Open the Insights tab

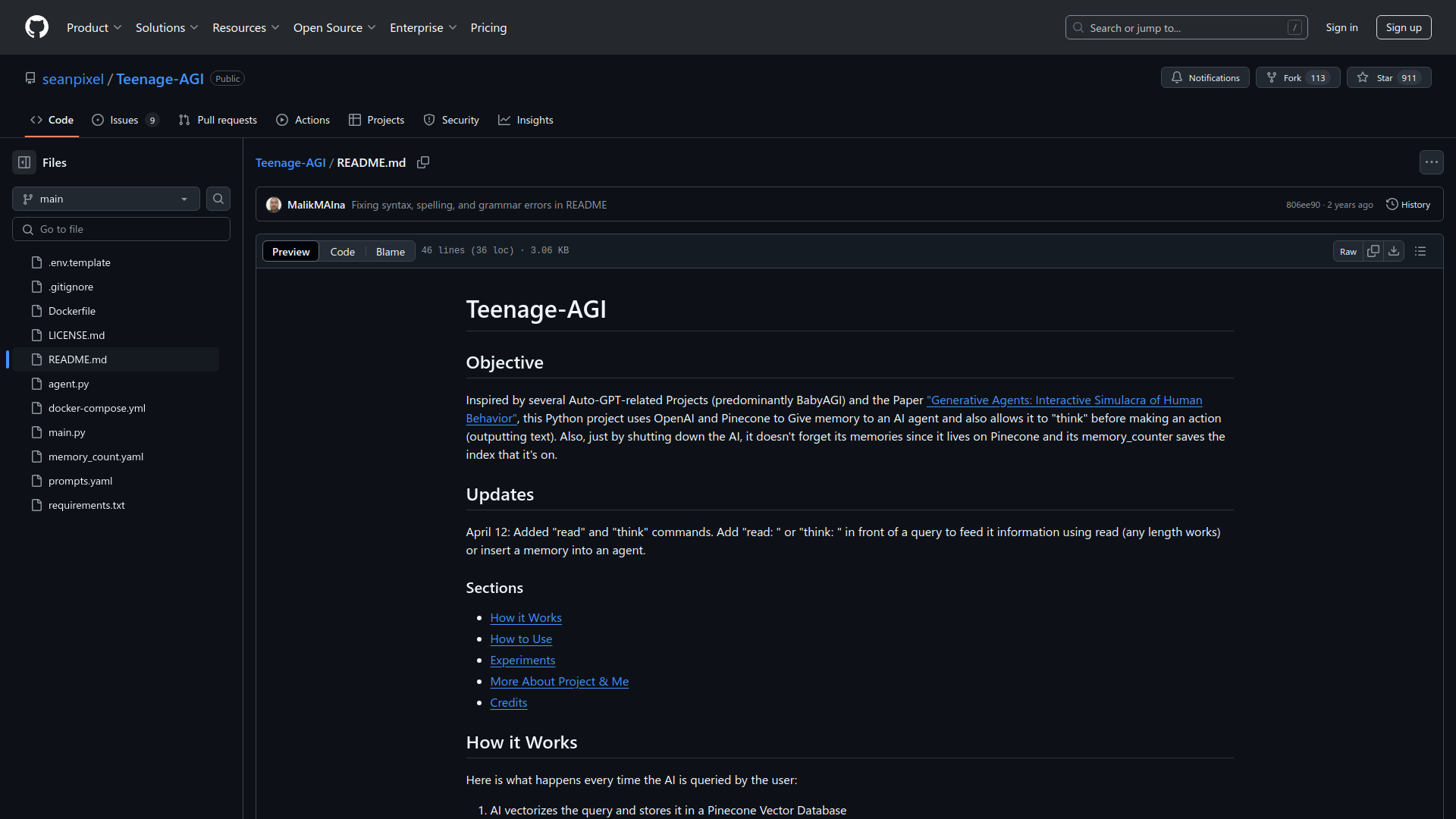pyautogui.click(x=526, y=120)
